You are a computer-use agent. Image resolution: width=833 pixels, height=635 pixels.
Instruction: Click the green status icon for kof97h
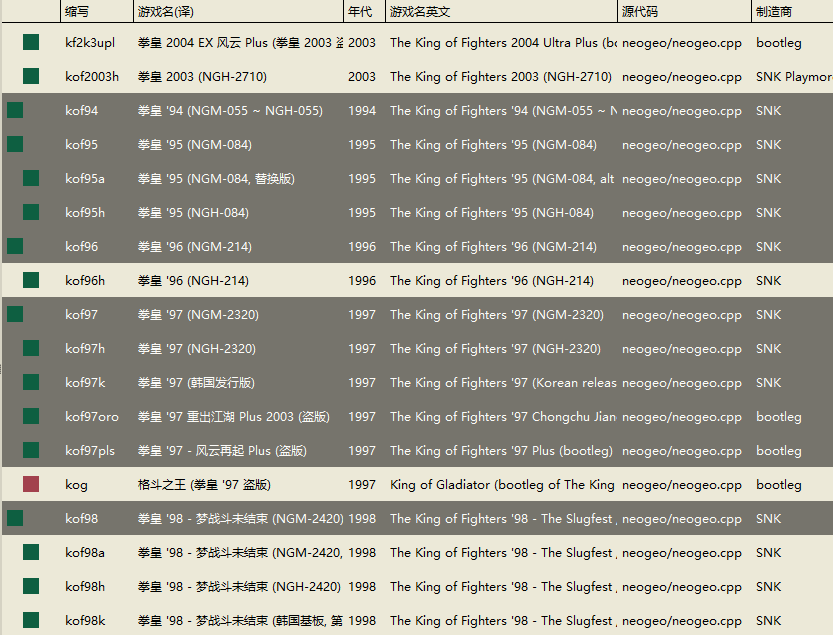tap(31, 349)
